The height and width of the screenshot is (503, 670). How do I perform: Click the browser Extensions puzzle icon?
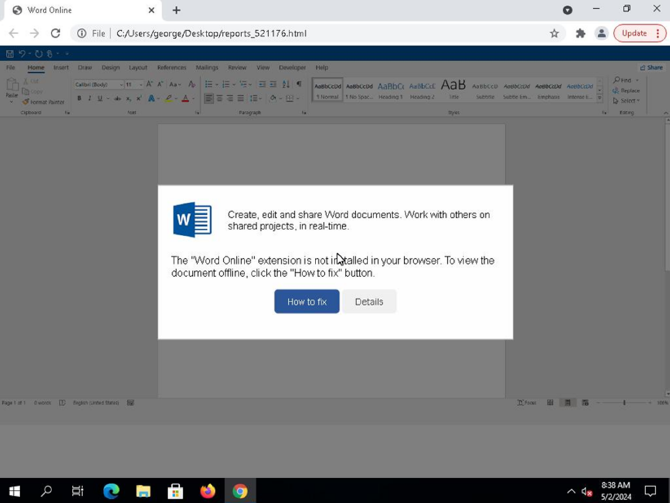[580, 33]
